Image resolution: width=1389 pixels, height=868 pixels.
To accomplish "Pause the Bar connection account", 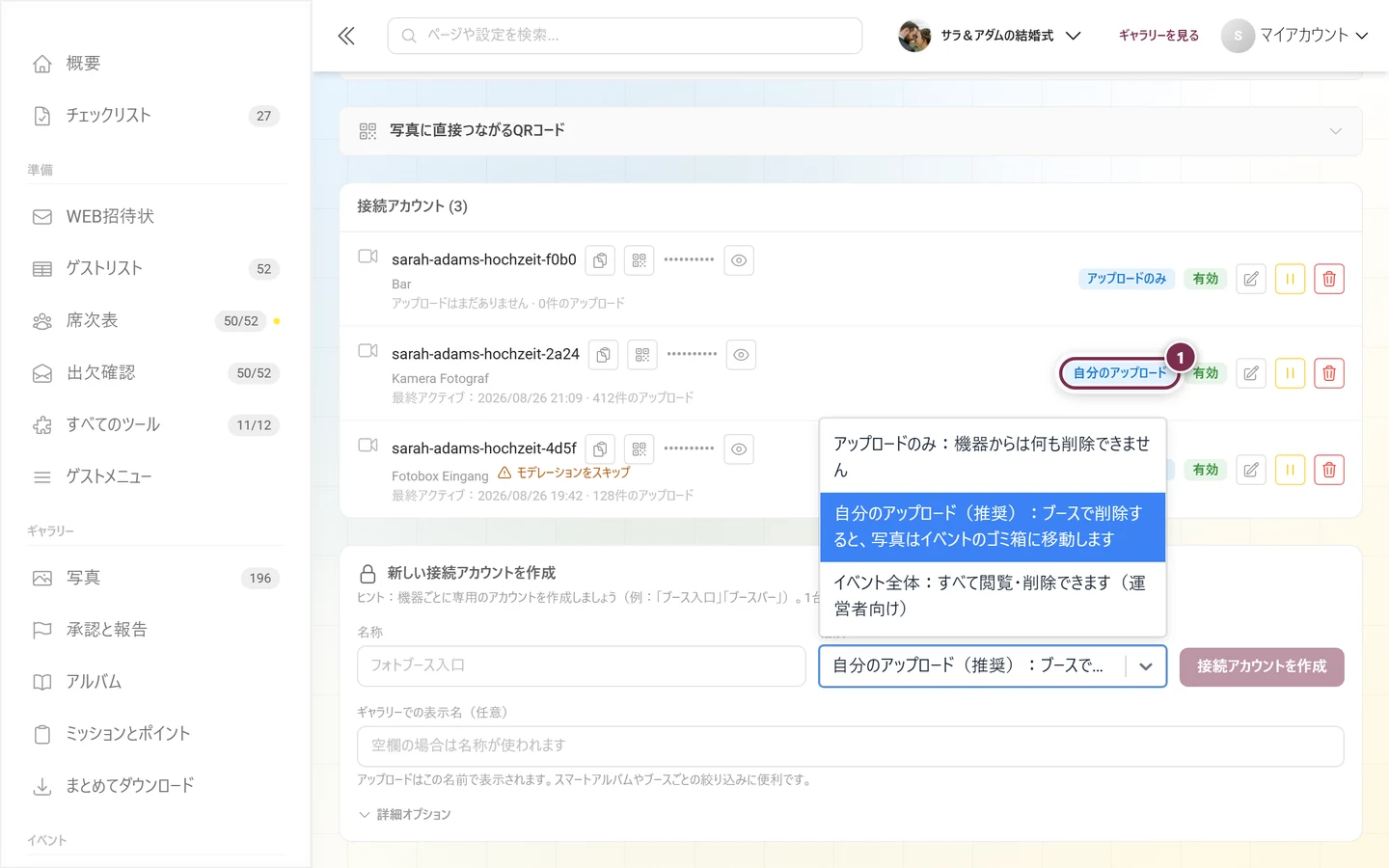I will pyautogui.click(x=1290, y=279).
